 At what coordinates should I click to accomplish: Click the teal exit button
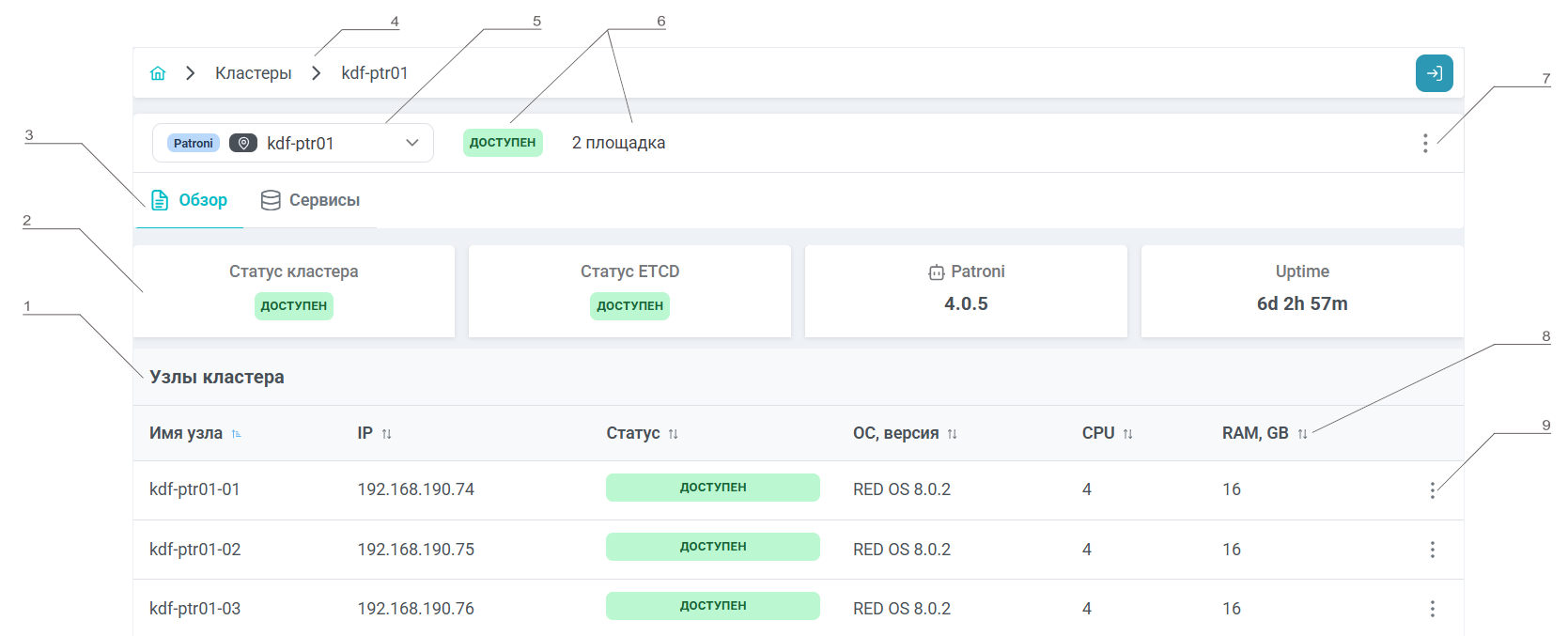[1434, 73]
